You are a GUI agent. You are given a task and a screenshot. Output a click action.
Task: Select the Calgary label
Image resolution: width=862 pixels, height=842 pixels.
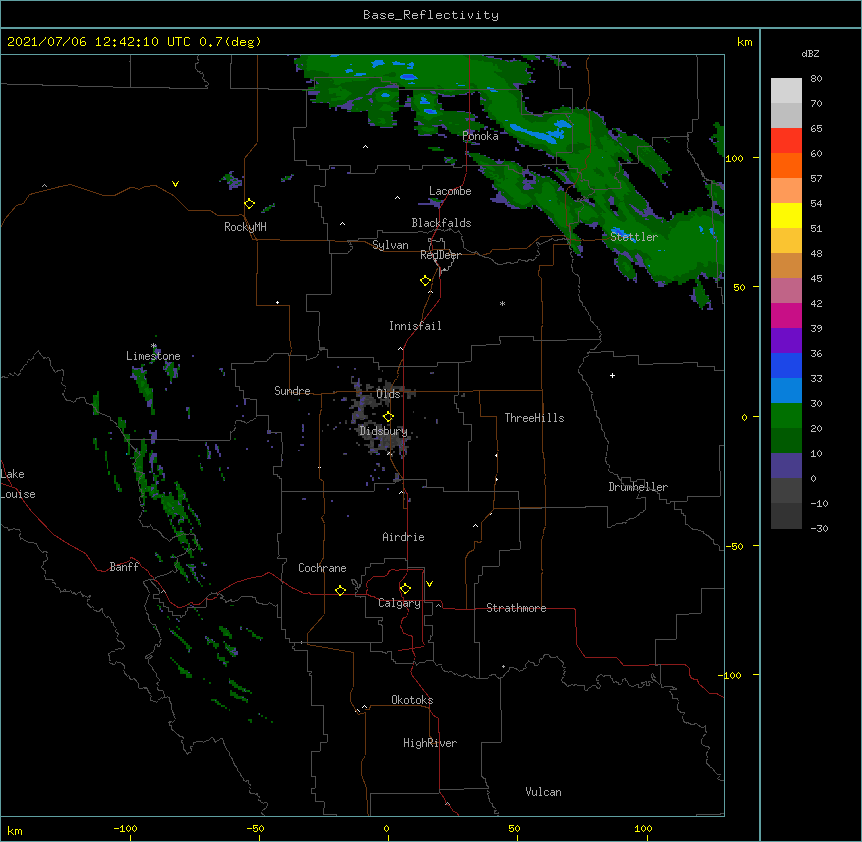click(399, 603)
